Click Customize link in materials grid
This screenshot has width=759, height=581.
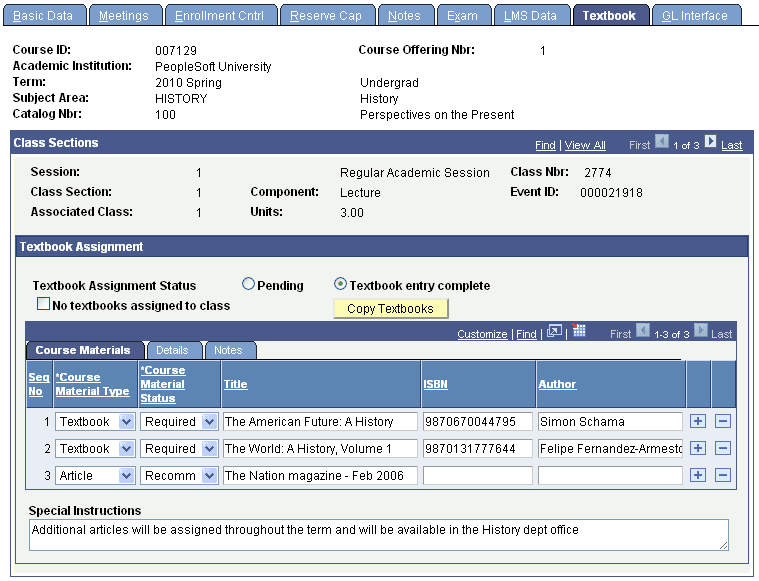(482, 334)
